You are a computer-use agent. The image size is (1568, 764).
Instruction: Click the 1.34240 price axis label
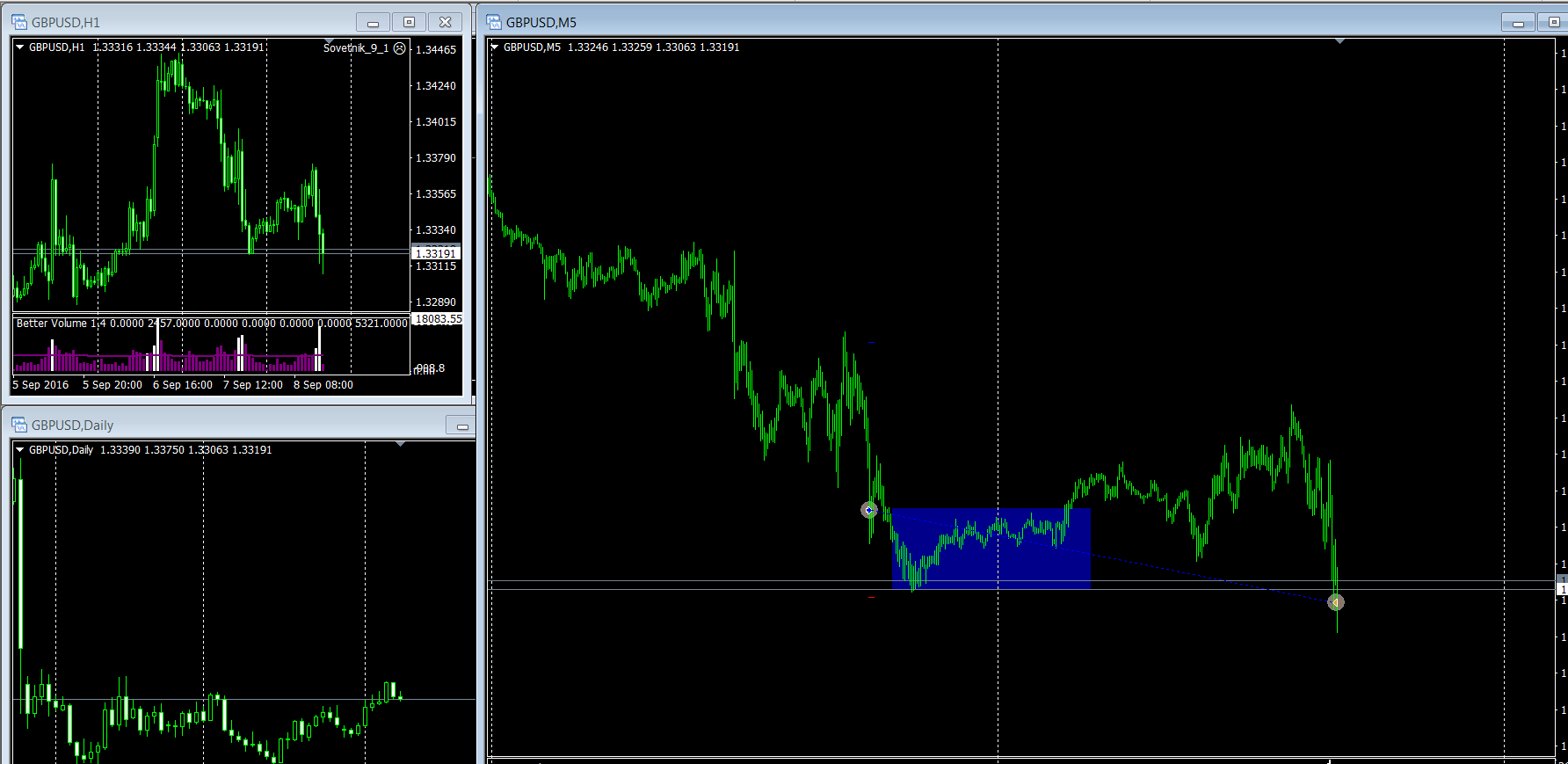click(436, 86)
